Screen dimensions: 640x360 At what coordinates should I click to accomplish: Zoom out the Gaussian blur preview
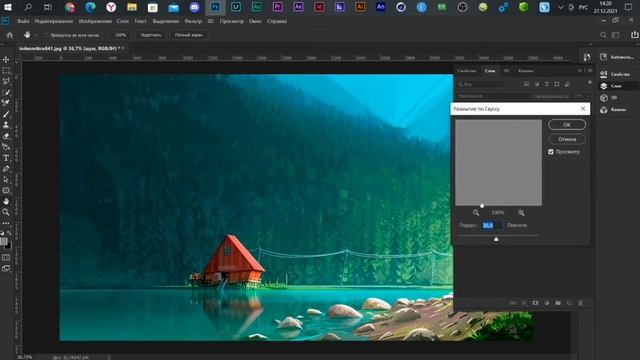click(x=476, y=213)
